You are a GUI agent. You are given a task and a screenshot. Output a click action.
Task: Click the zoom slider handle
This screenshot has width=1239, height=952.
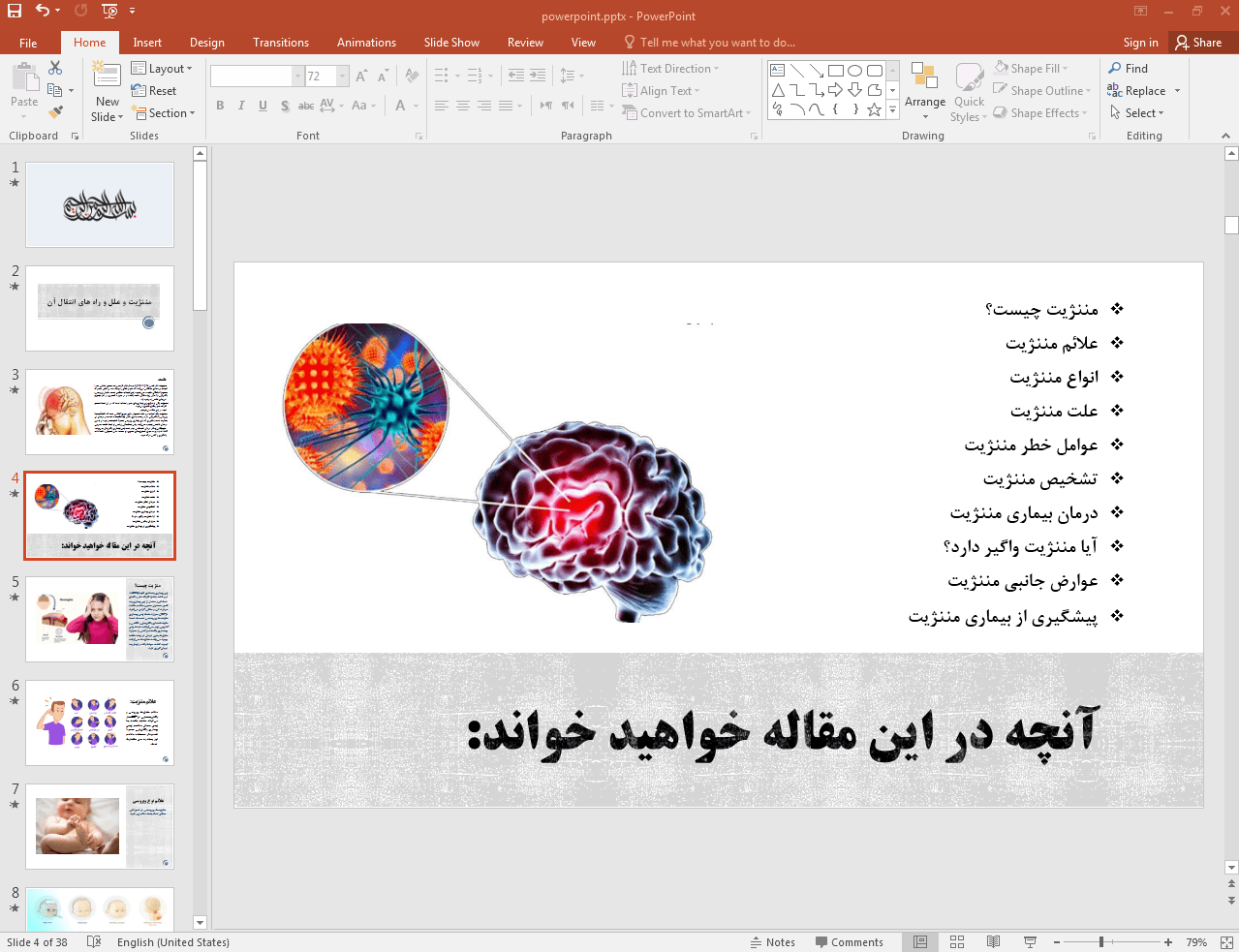coord(1101,942)
